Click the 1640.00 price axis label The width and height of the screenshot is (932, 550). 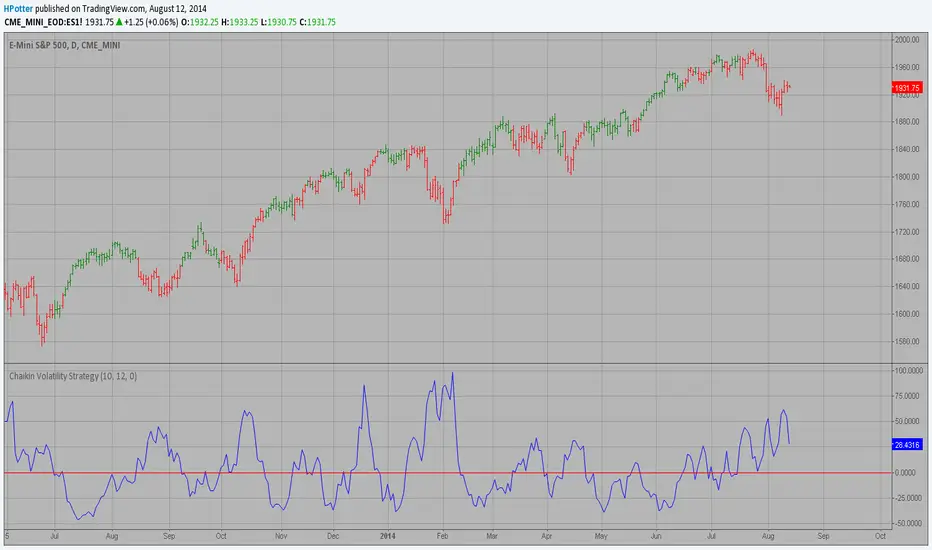908,287
